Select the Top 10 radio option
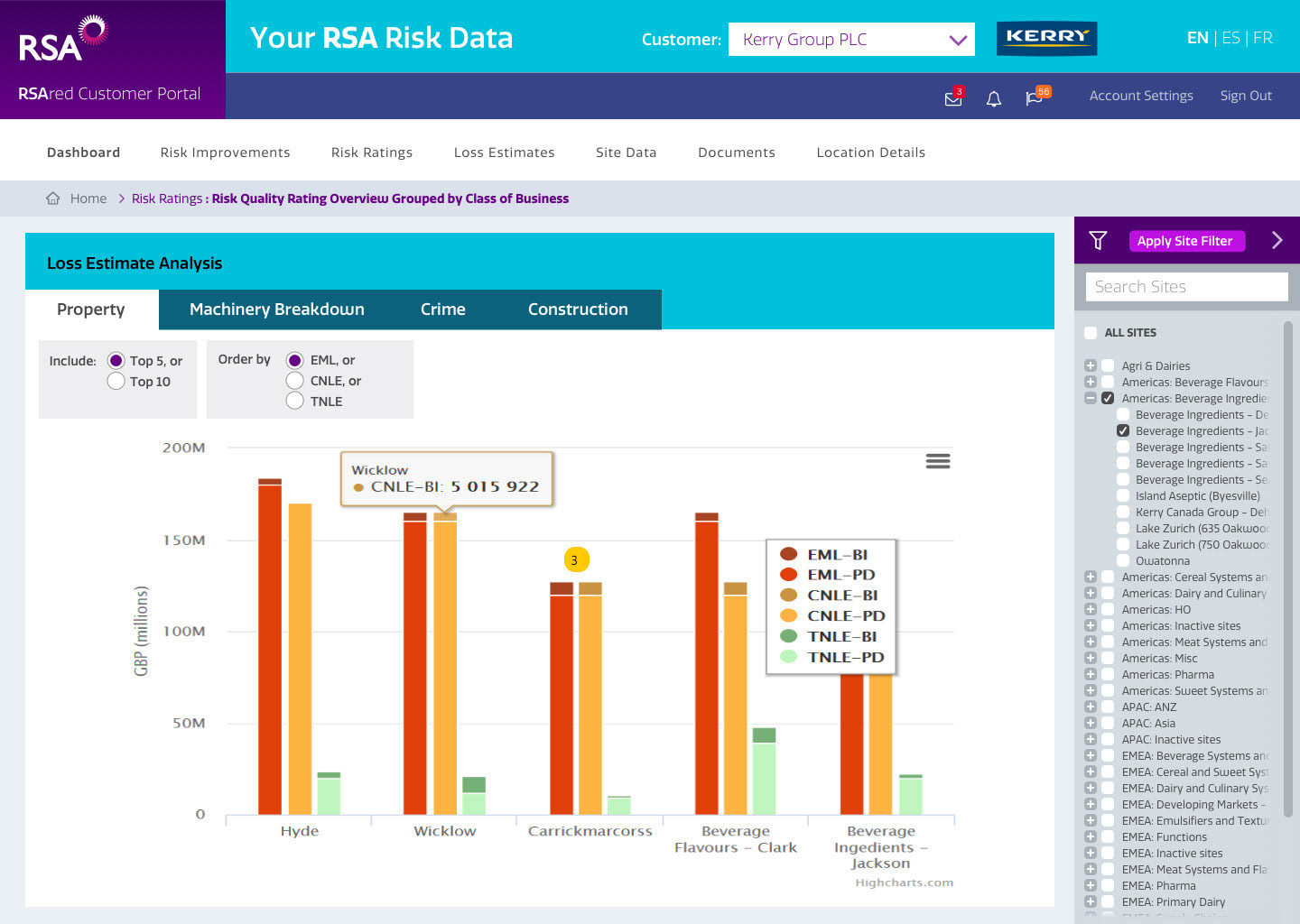 tap(116, 382)
